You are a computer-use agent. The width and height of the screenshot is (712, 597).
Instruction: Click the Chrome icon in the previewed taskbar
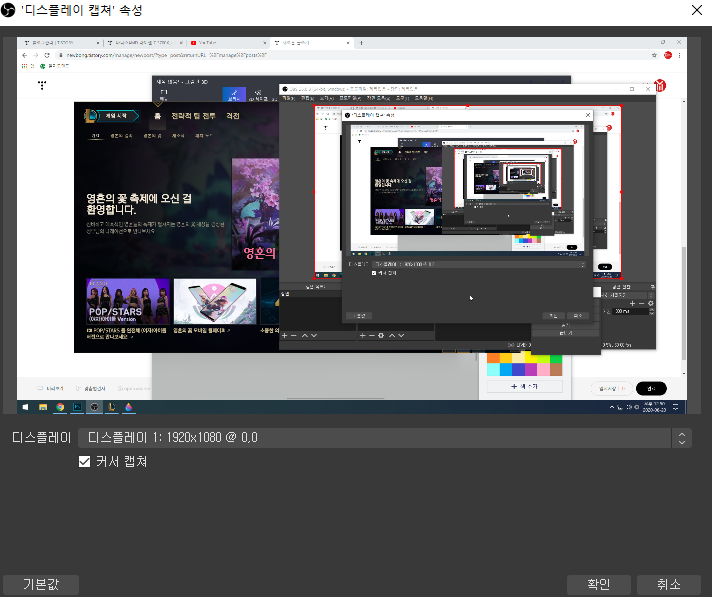click(x=60, y=407)
